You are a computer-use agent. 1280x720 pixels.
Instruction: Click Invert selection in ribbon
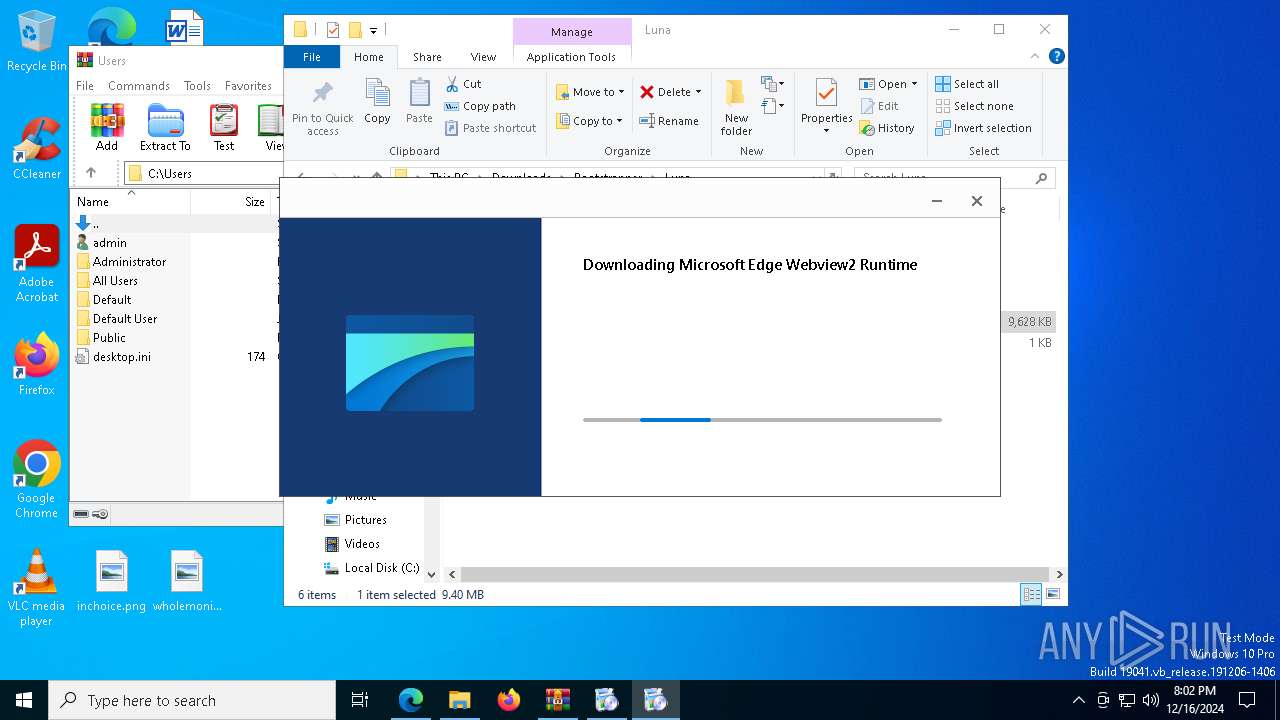(984, 128)
